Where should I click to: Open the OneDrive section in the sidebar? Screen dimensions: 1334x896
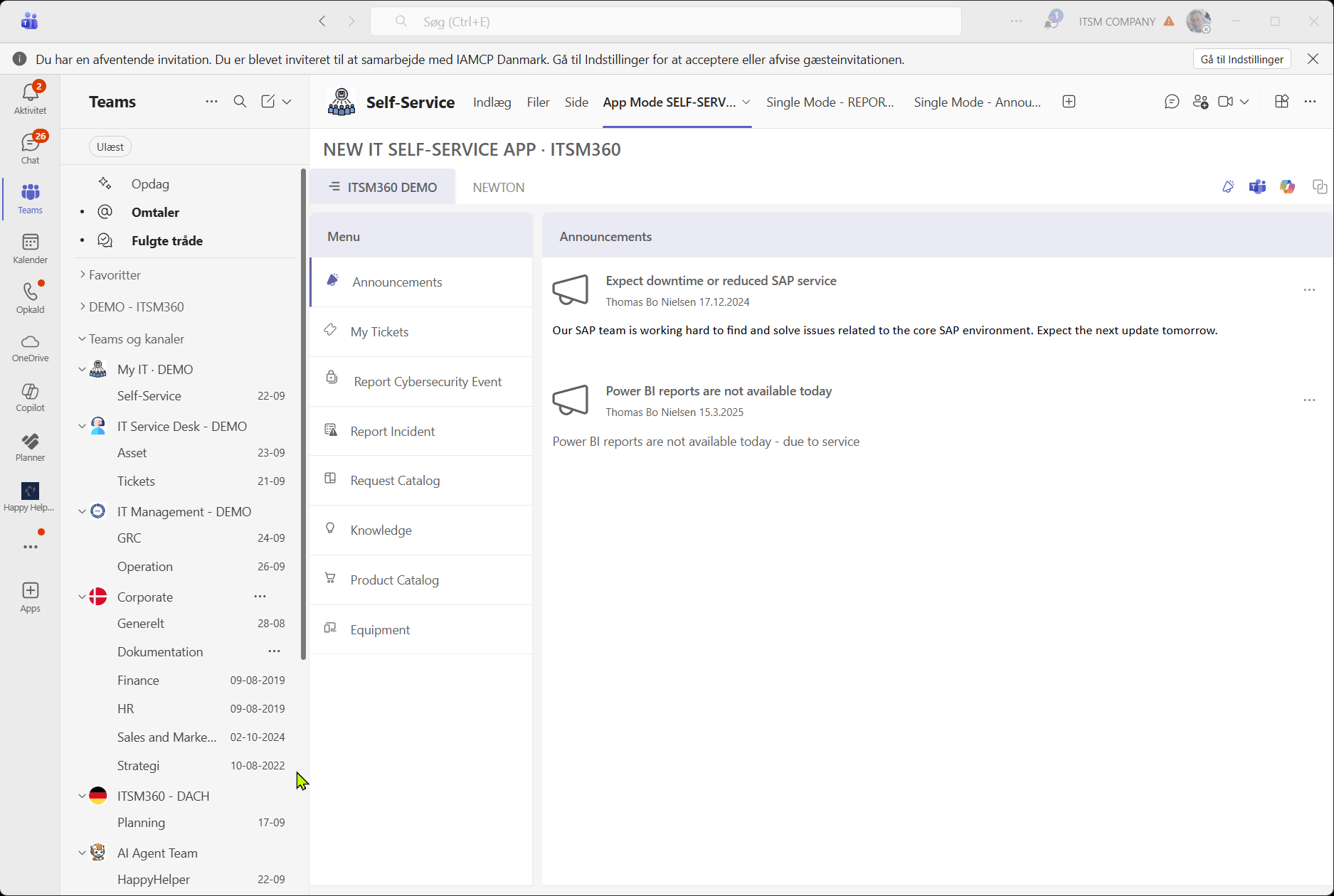[29, 348]
